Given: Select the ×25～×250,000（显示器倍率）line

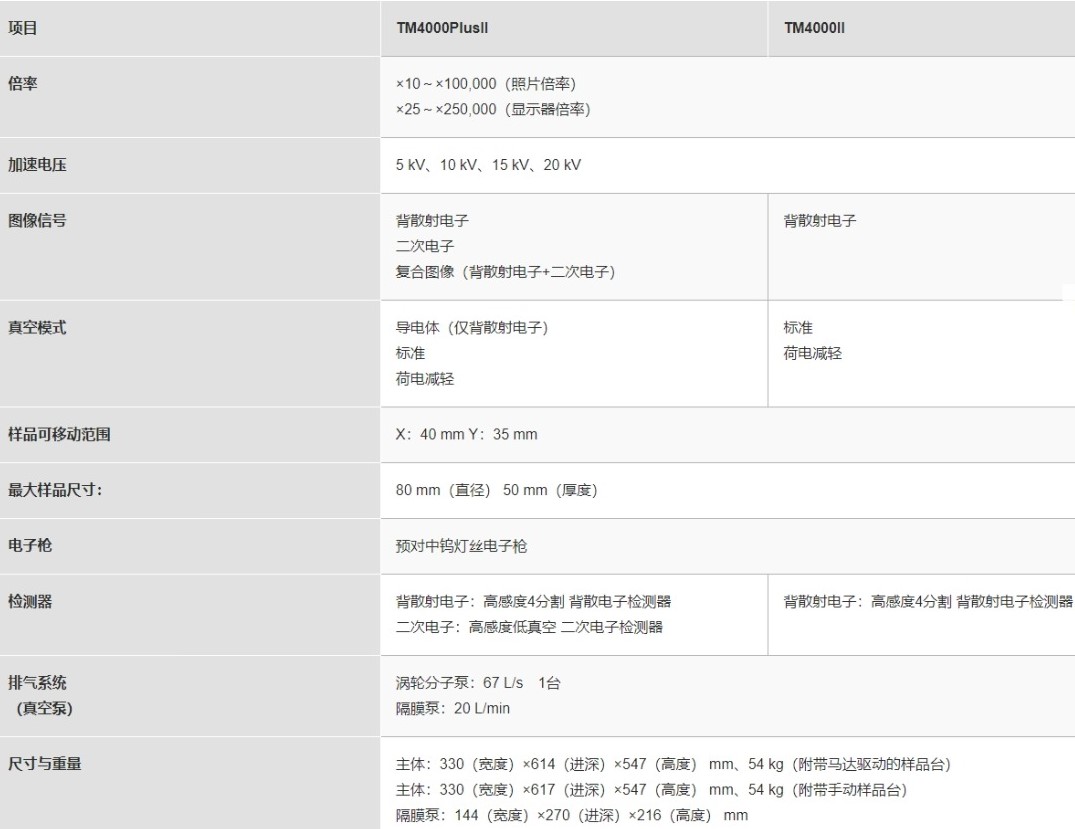Looking at the screenshot, I should pos(493,109).
